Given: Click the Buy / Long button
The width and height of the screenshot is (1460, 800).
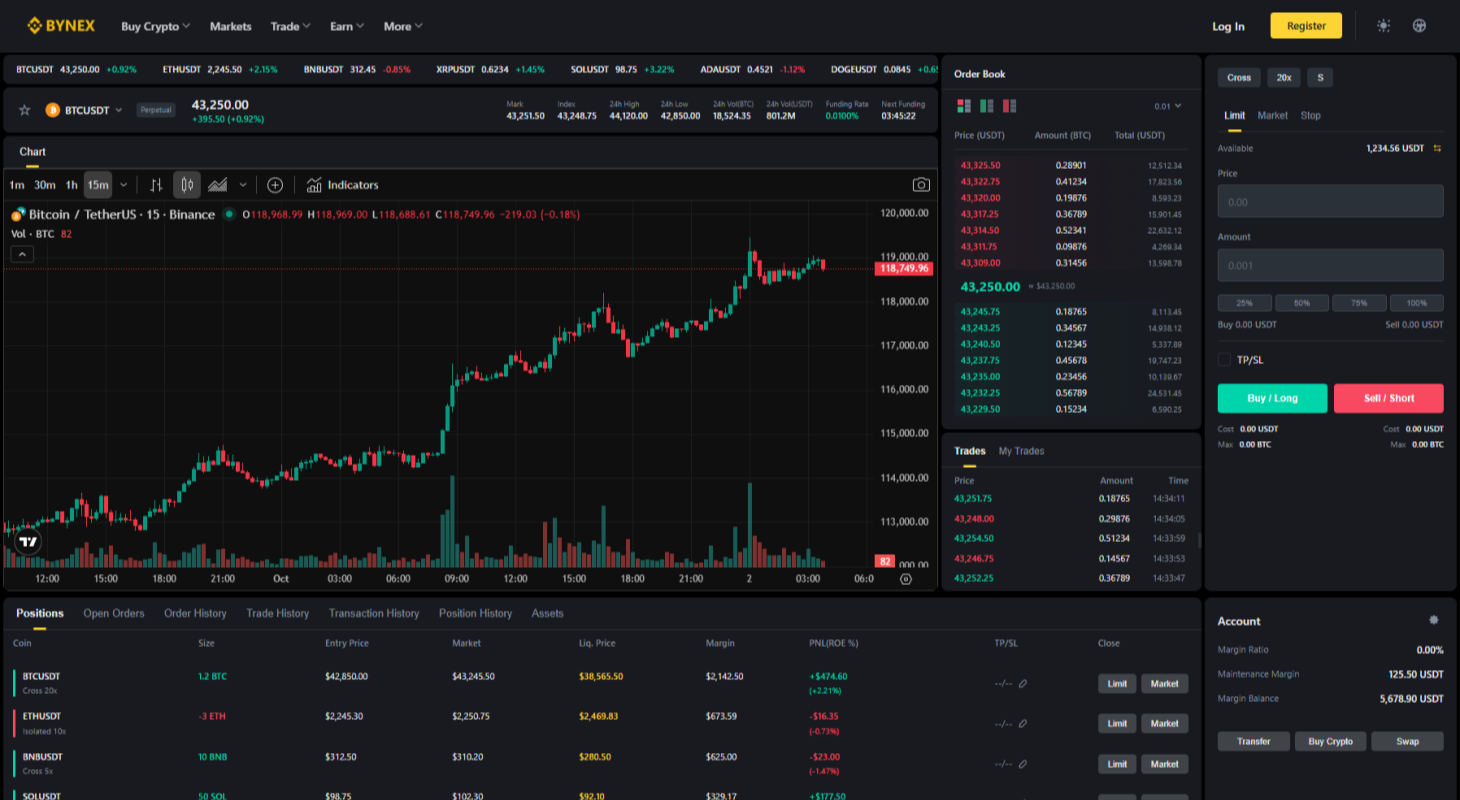Looking at the screenshot, I should [x=1272, y=398].
